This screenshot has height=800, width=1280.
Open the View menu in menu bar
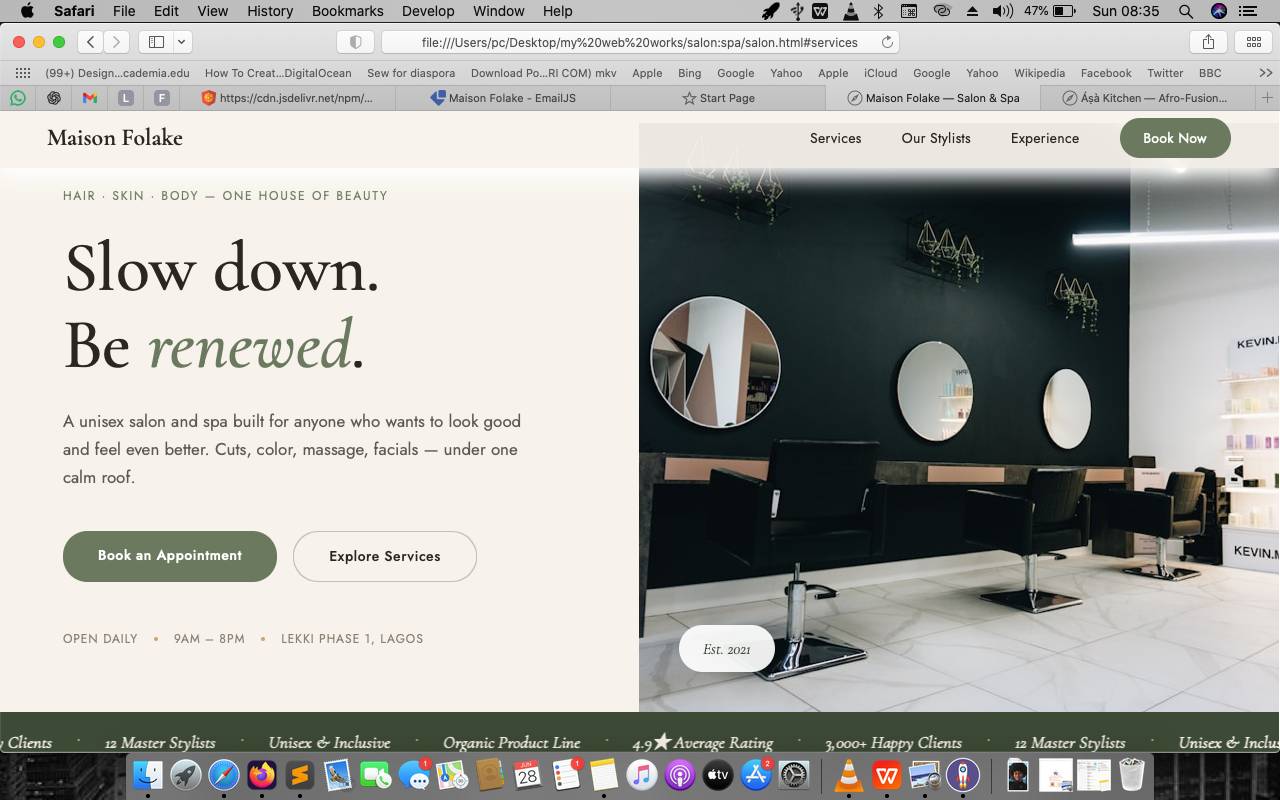point(212,11)
